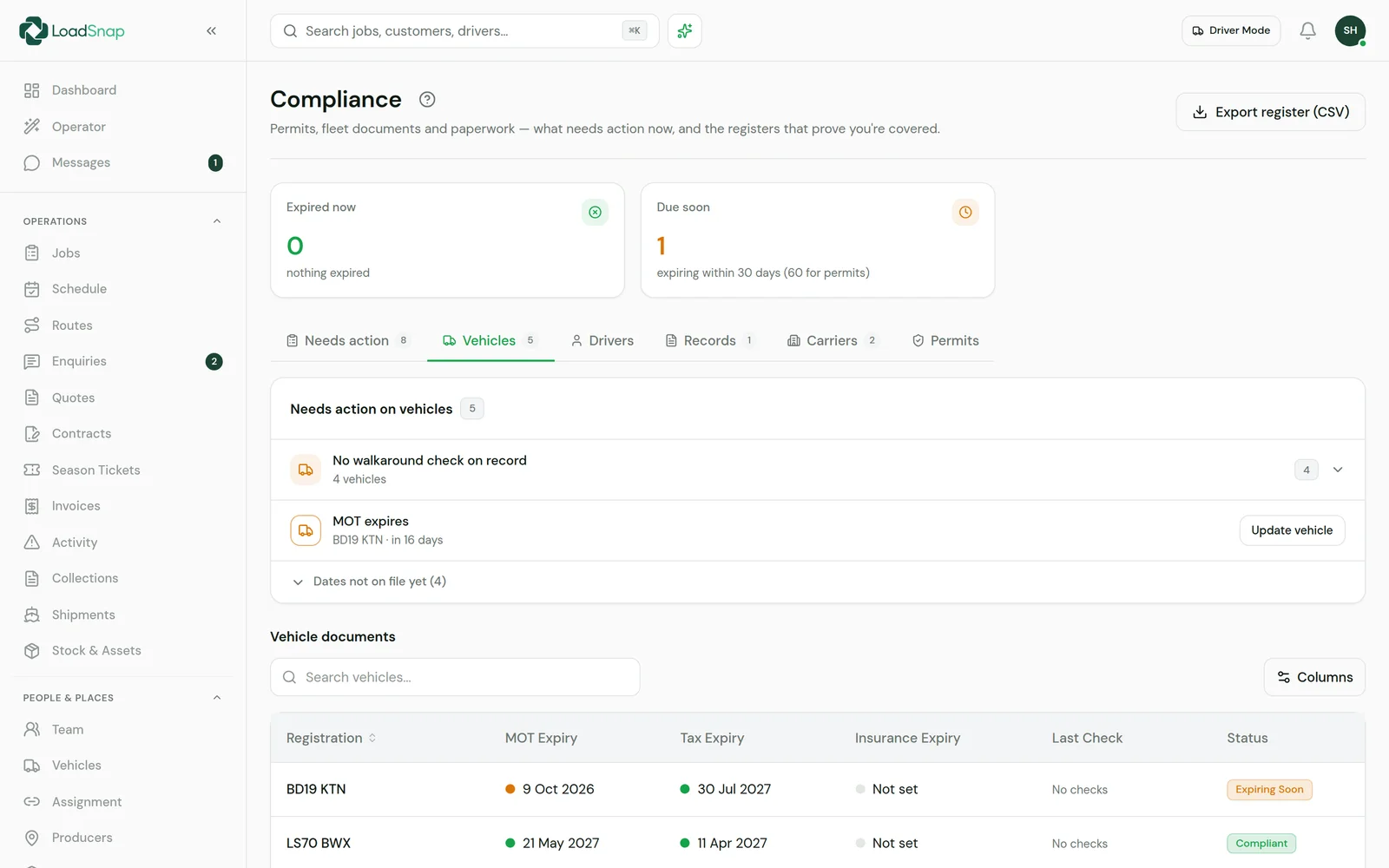Click Update vehicle for MOT expires
Screen dimensions: 1389x868
coord(1292,530)
